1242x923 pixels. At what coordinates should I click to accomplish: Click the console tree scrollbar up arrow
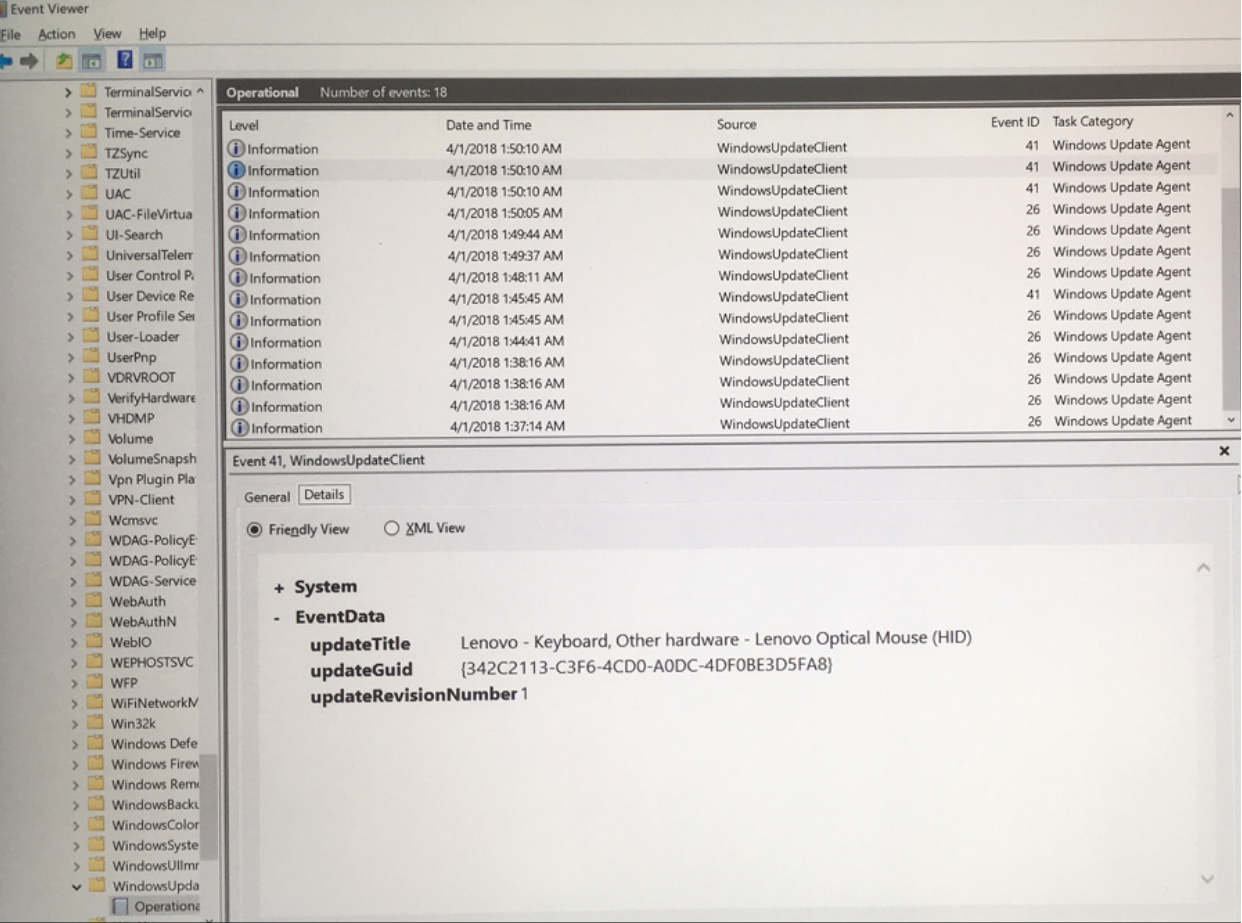click(x=200, y=91)
